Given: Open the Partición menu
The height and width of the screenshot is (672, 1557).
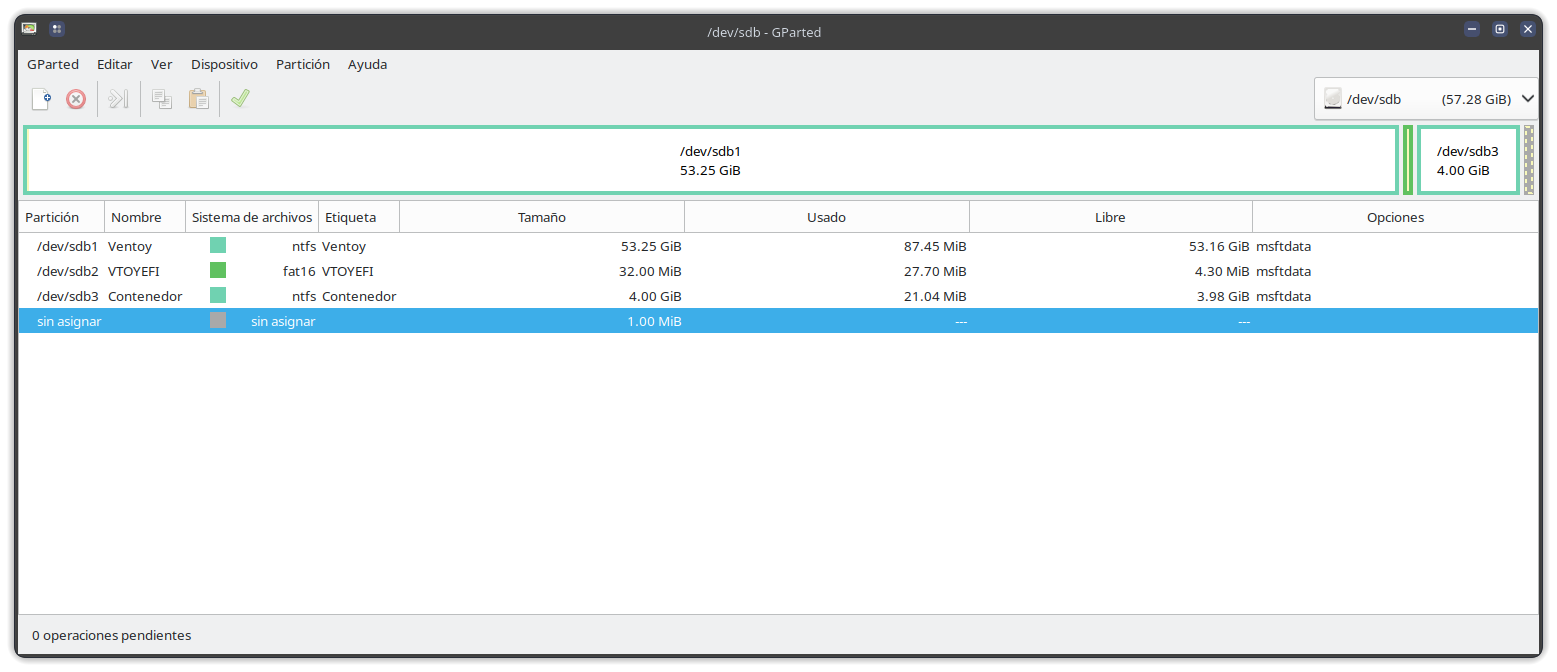Looking at the screenshot, I should point(303,64).
